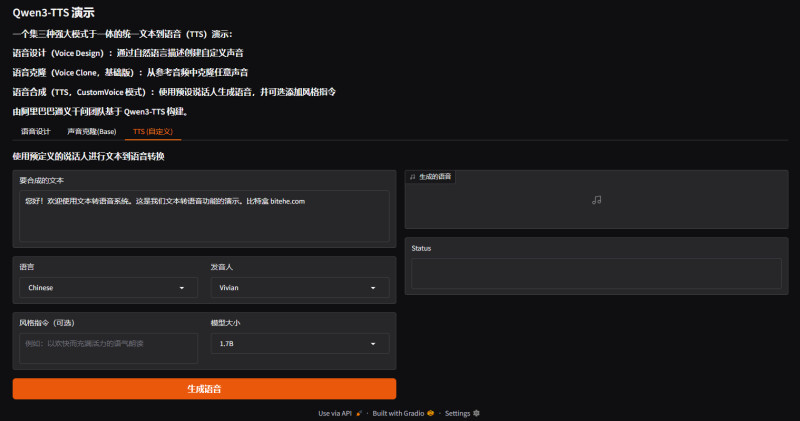Expand the 发音人 dropdown showing Vivian
800x421 pixels.
pyautogui.click(x=299, y=288)
